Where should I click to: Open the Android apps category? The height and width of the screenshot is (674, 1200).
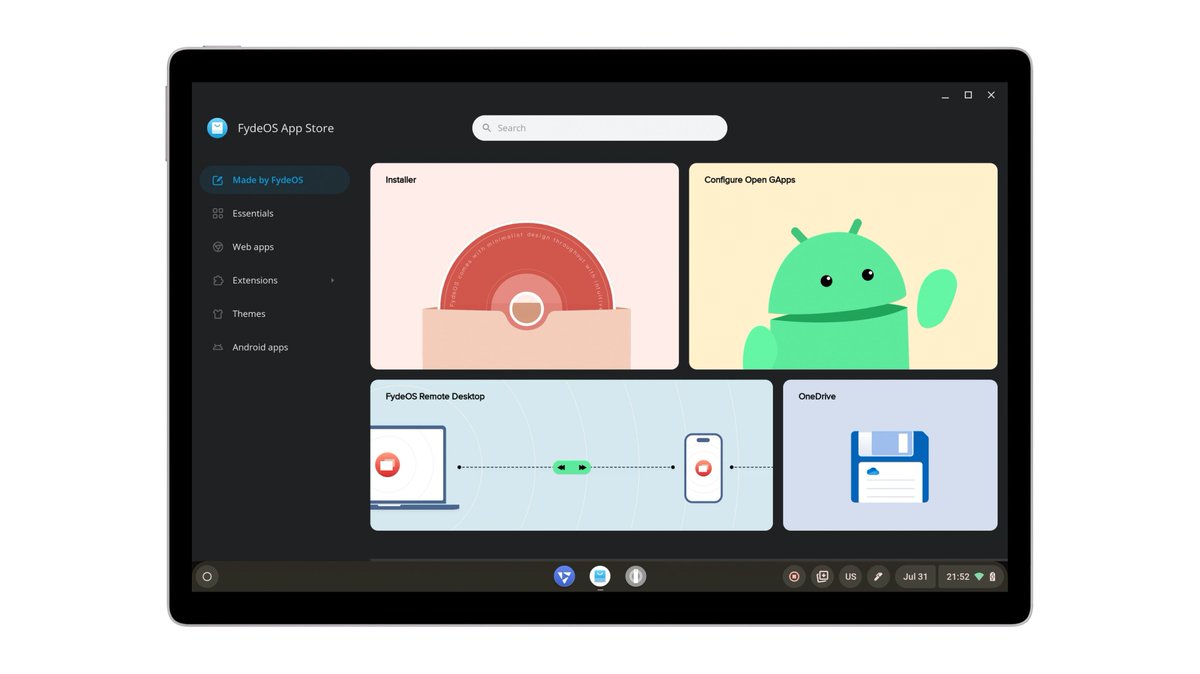[274, 347]
